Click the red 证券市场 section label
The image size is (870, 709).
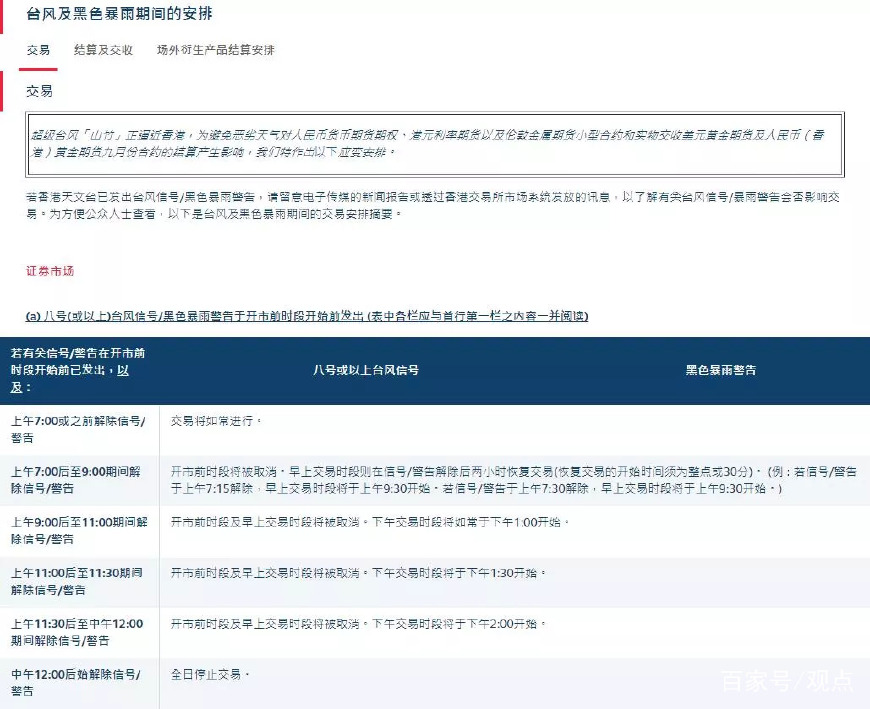[44, 270]
